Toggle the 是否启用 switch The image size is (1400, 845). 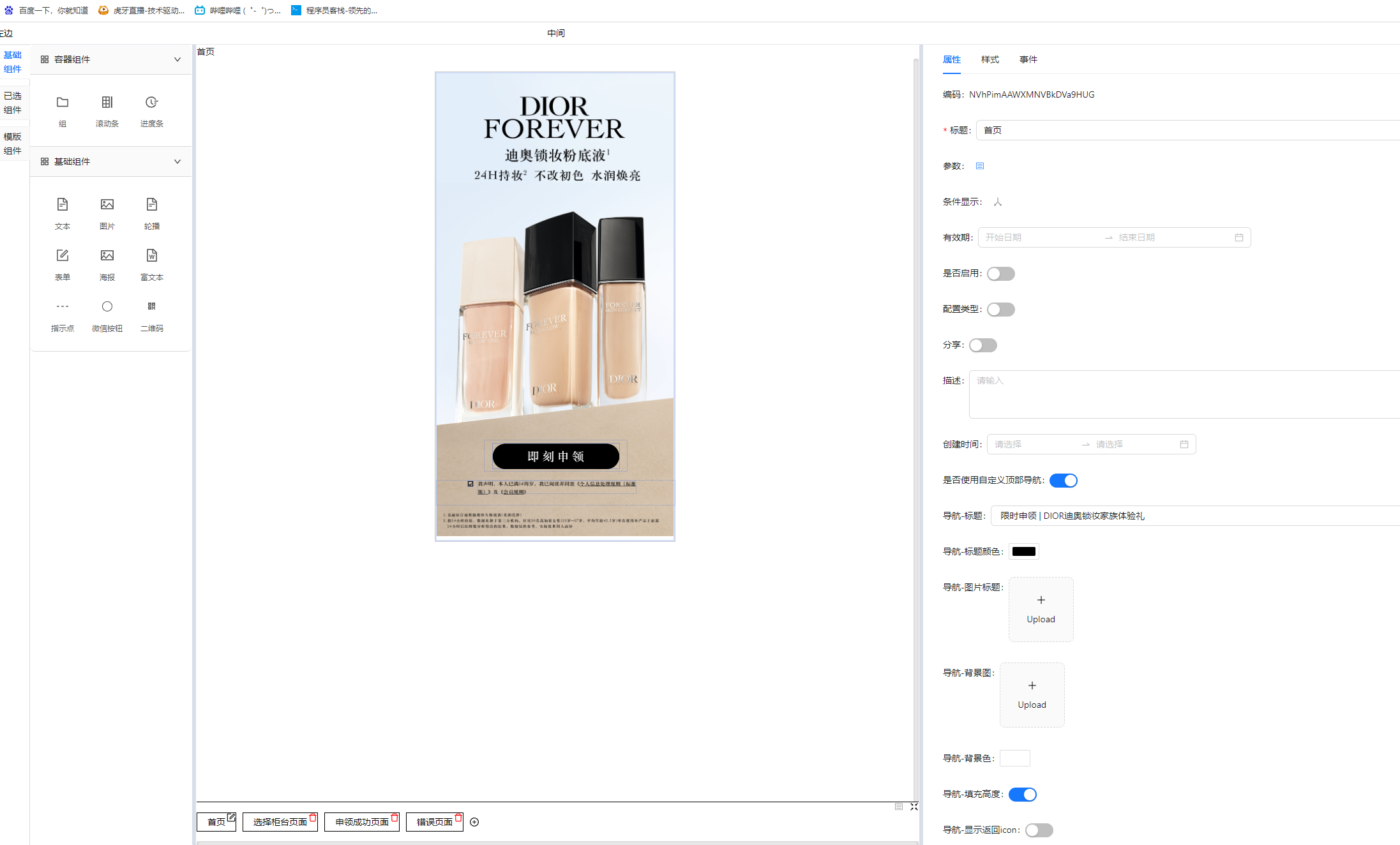[x=1000, y=274]
